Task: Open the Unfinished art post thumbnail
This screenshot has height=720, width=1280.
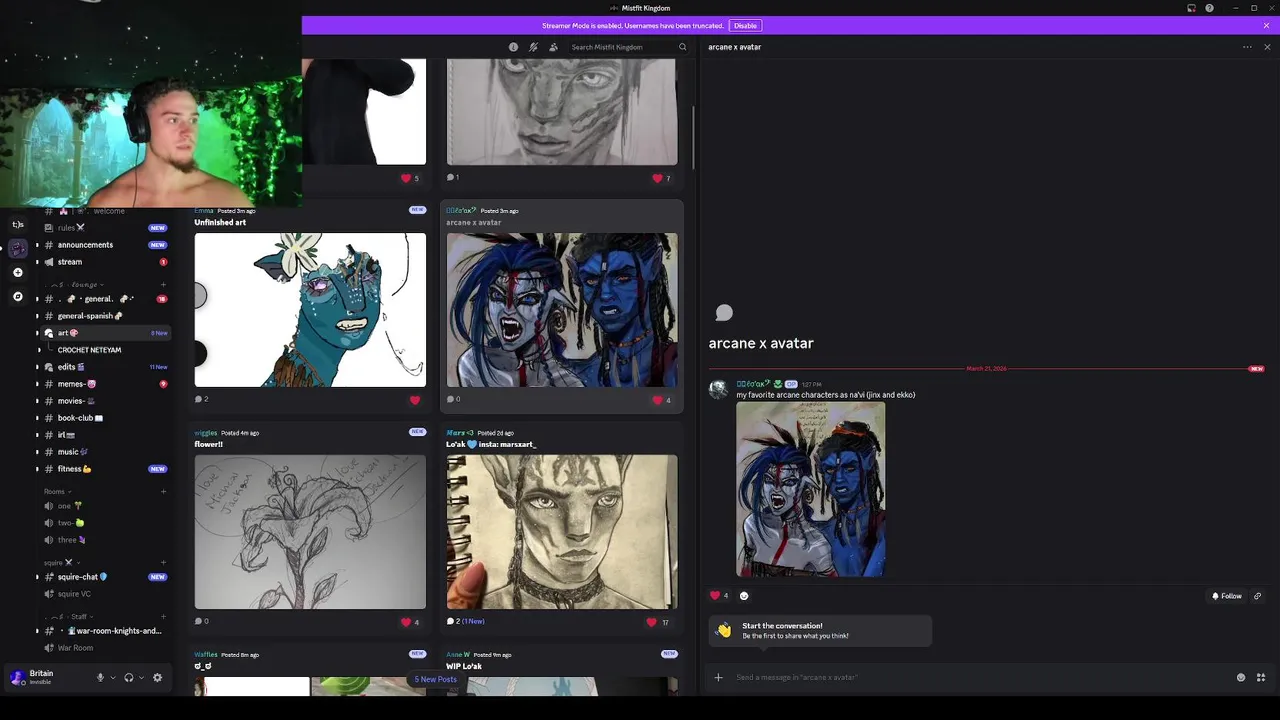Action: click(x=310, y=310)
